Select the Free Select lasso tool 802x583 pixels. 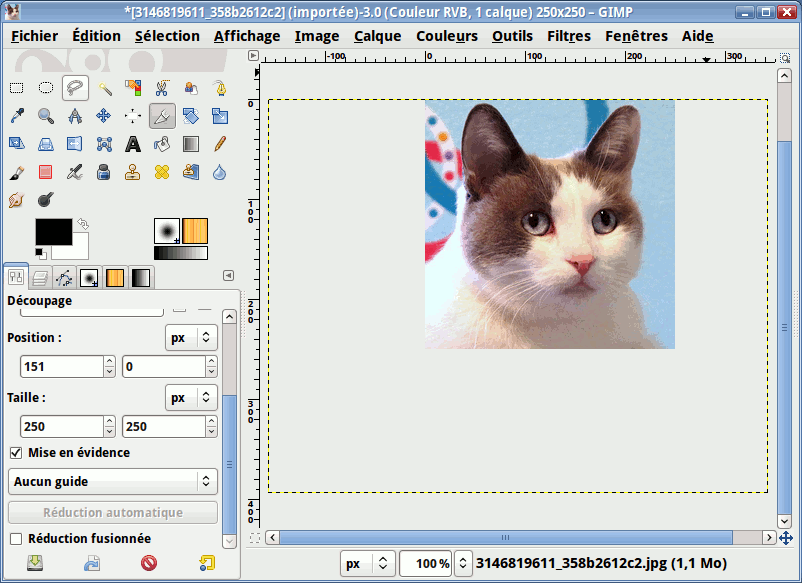[74, 88]
